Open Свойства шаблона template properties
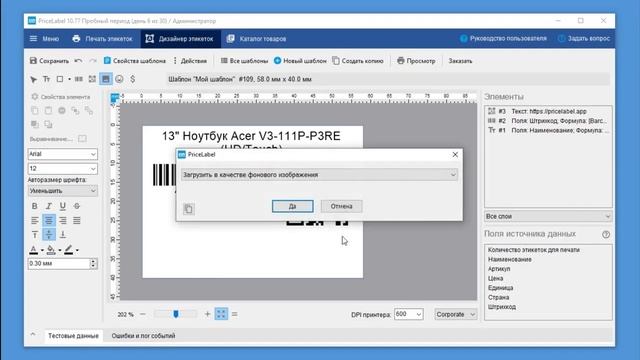Viewport: 640px width, 360px height. click(x=135, y=61)
